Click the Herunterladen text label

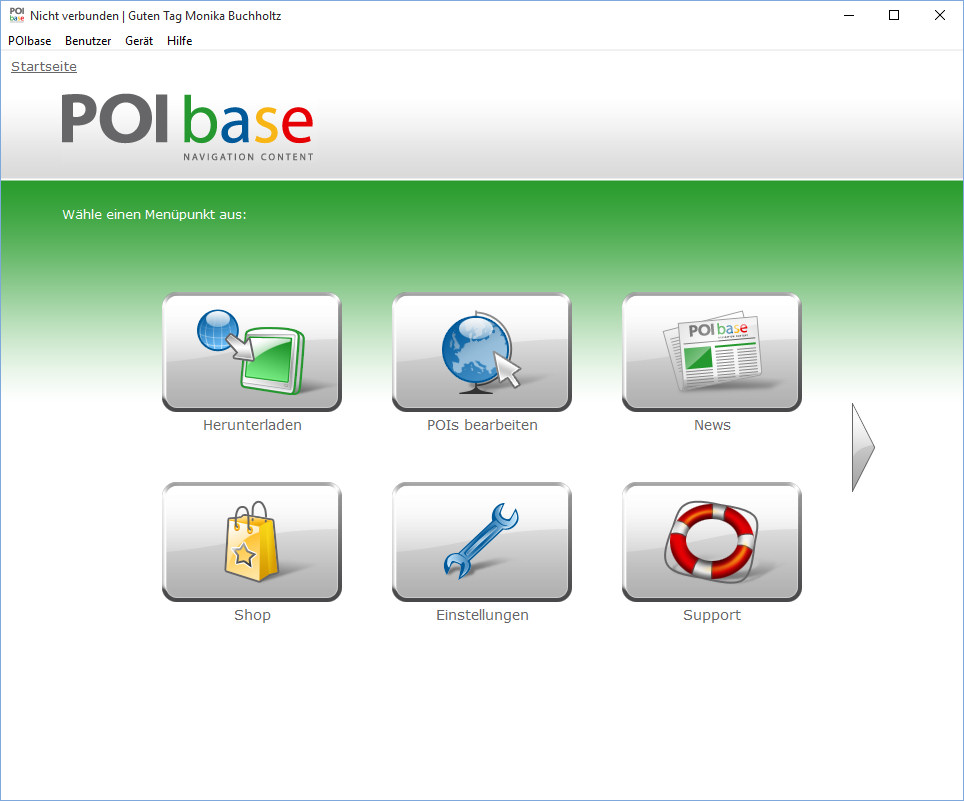[252, 425]
